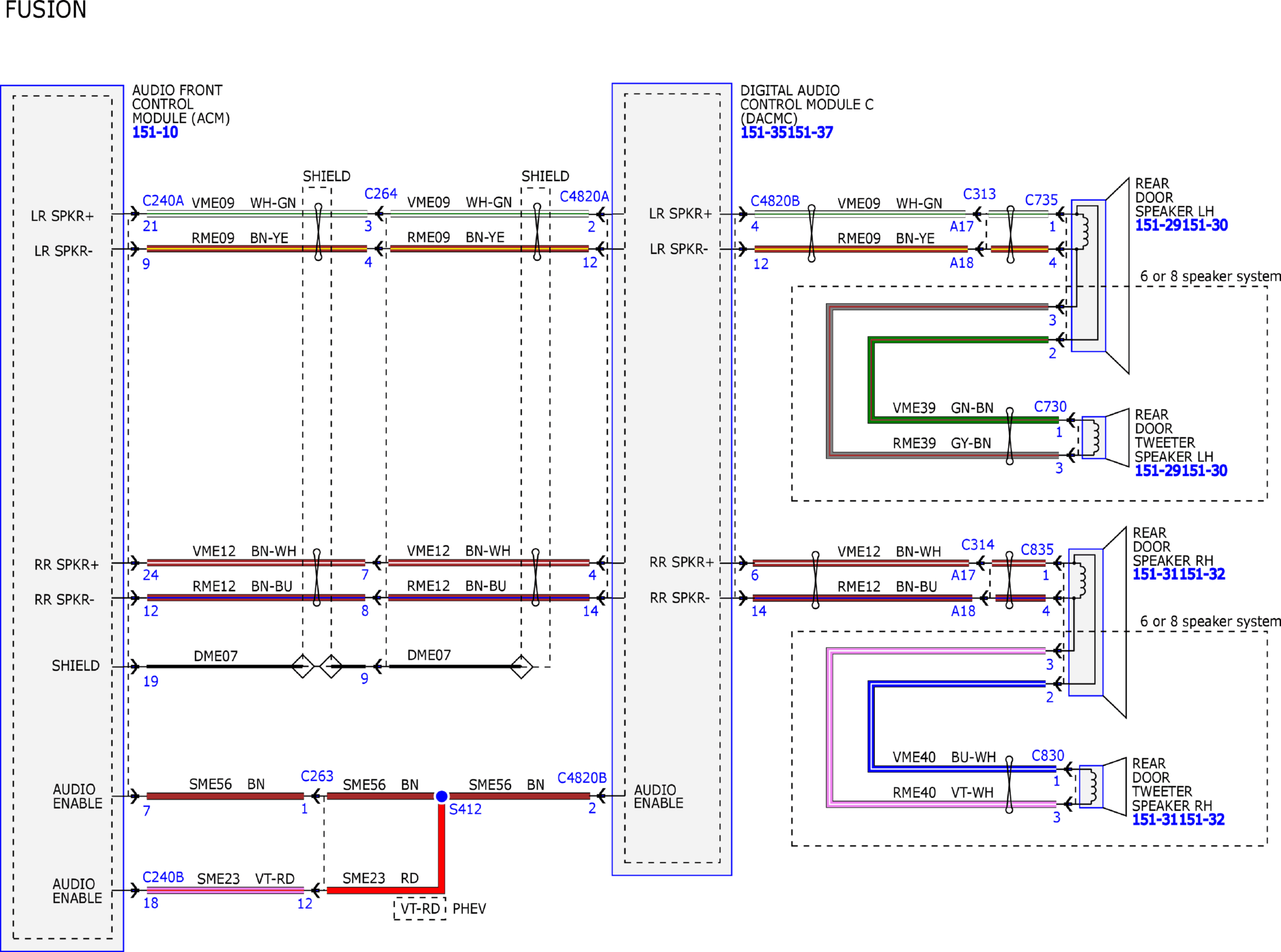This screenshot has height=952, width=1281.
Task: Select connector label C735
Action: [x=1041, y=200]
